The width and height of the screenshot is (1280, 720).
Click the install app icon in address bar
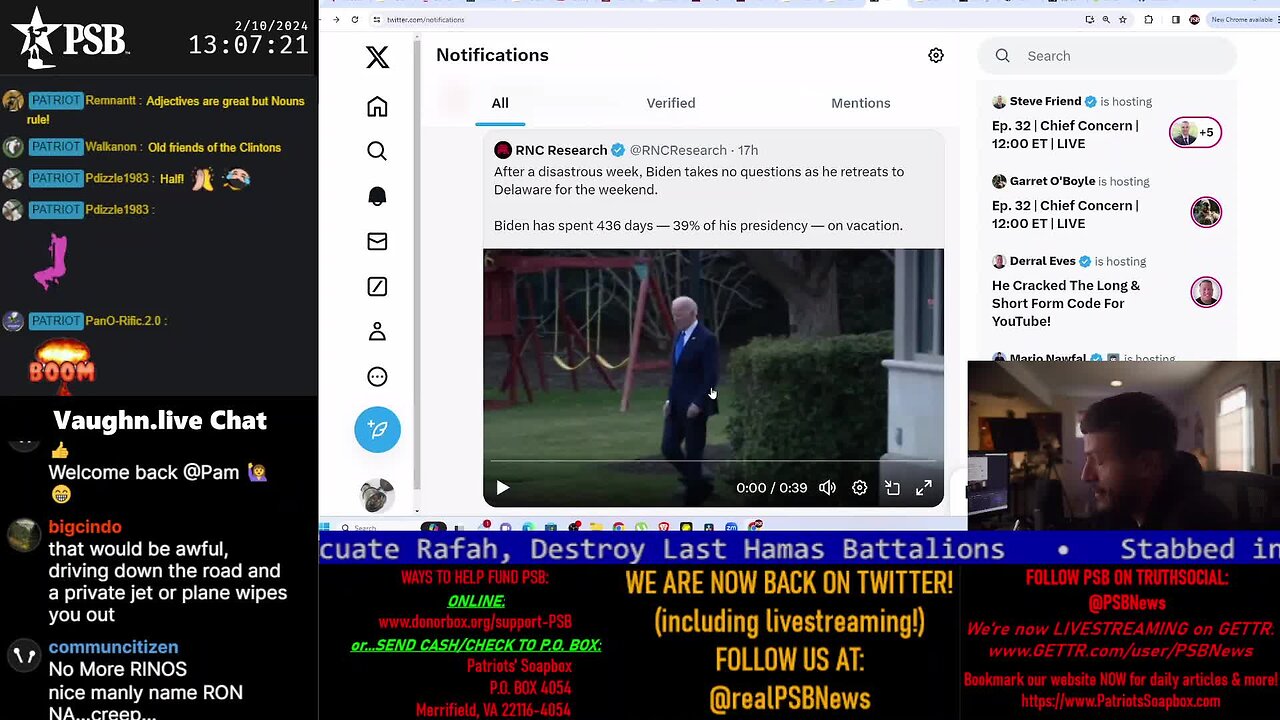pos(1089,19)
